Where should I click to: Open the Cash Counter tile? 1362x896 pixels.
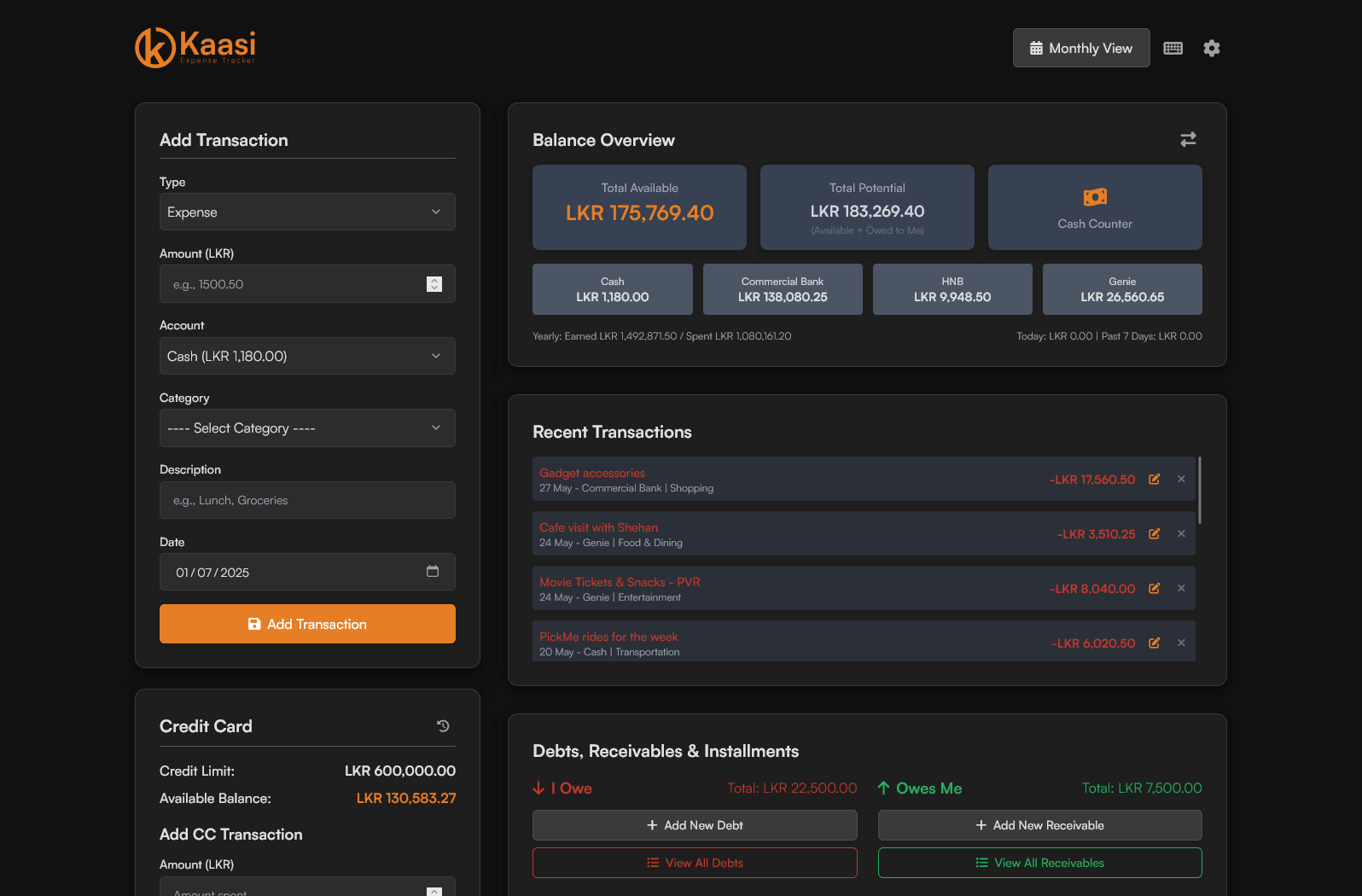coord(1094,207)
